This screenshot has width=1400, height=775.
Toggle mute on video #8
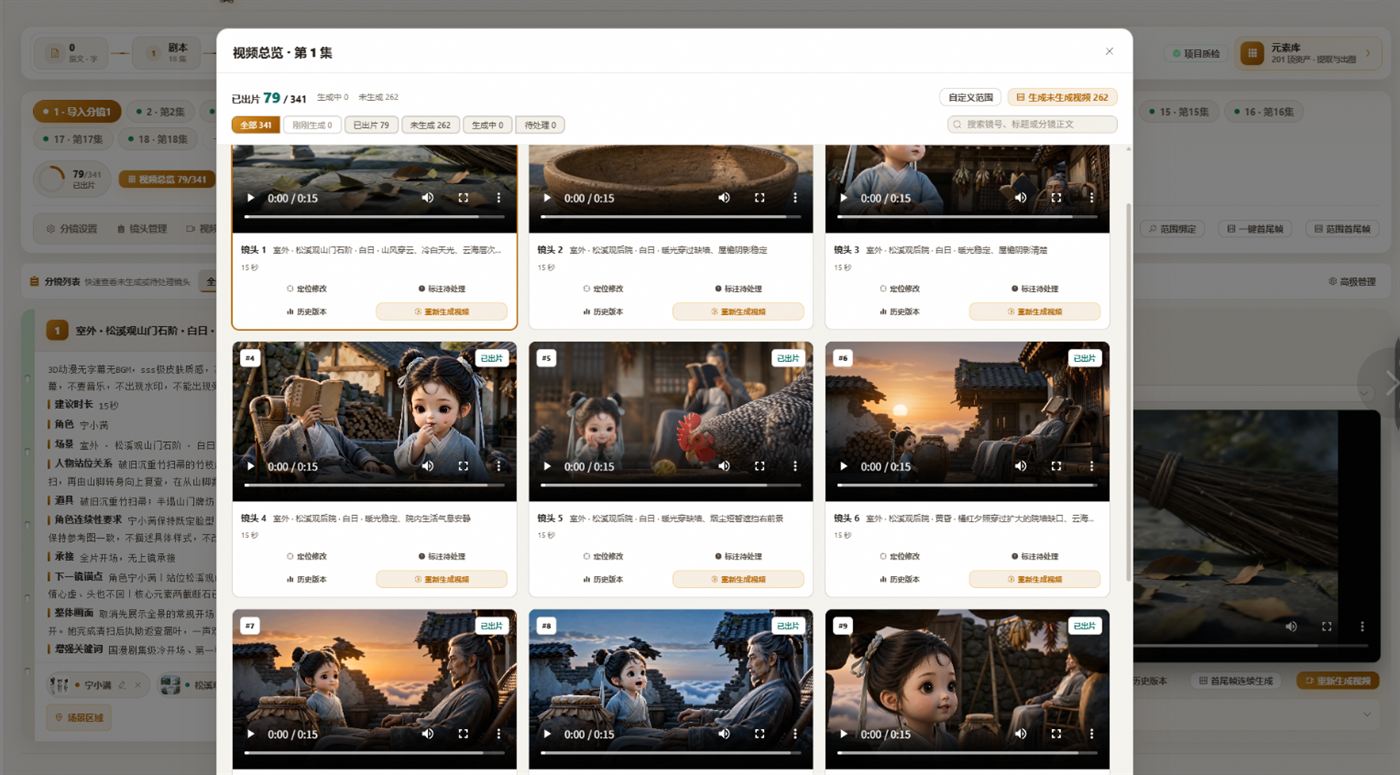pyautogui.click(x=724, y=734)
